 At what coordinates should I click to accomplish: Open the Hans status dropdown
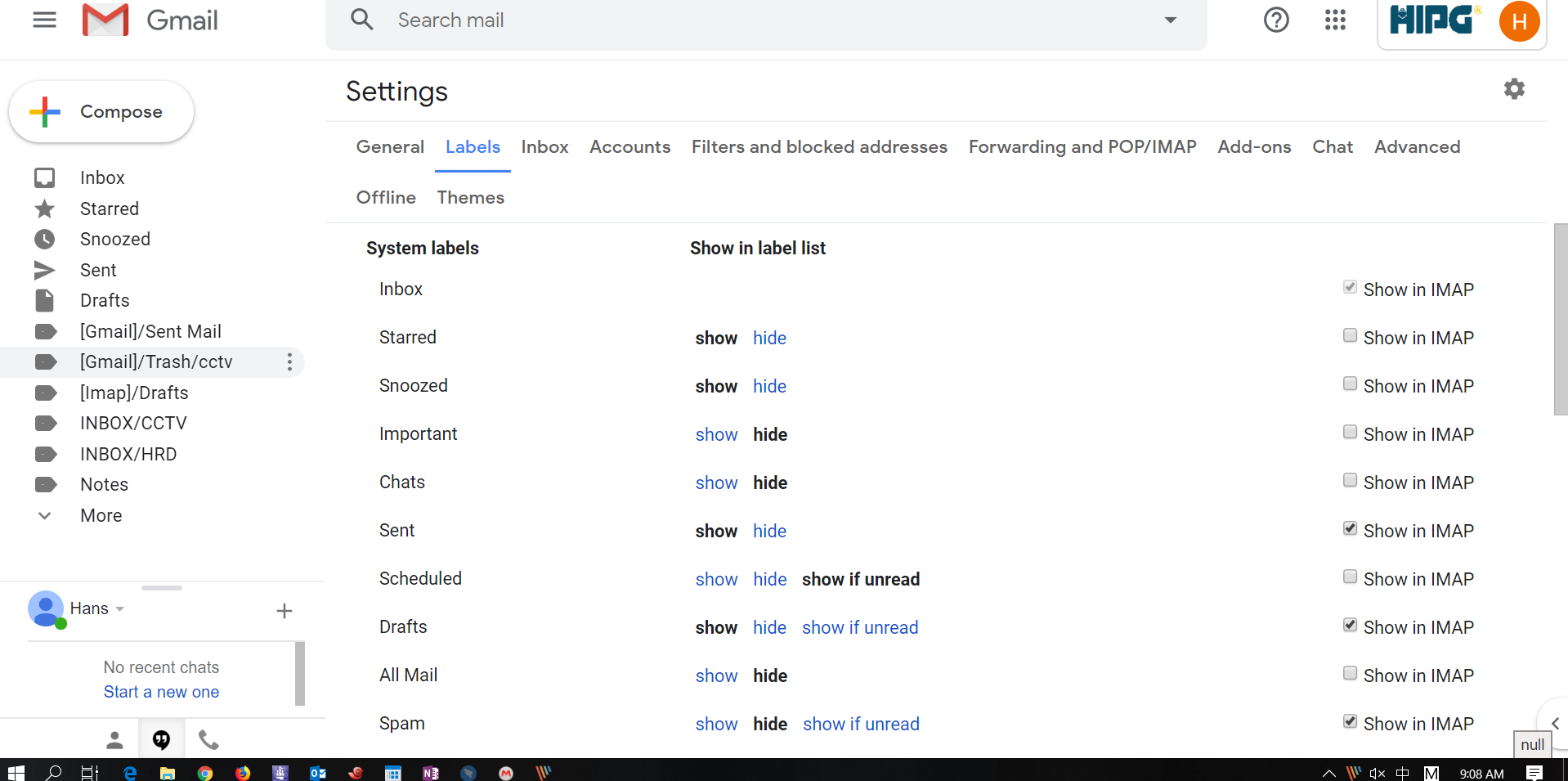tap(120, 609)
